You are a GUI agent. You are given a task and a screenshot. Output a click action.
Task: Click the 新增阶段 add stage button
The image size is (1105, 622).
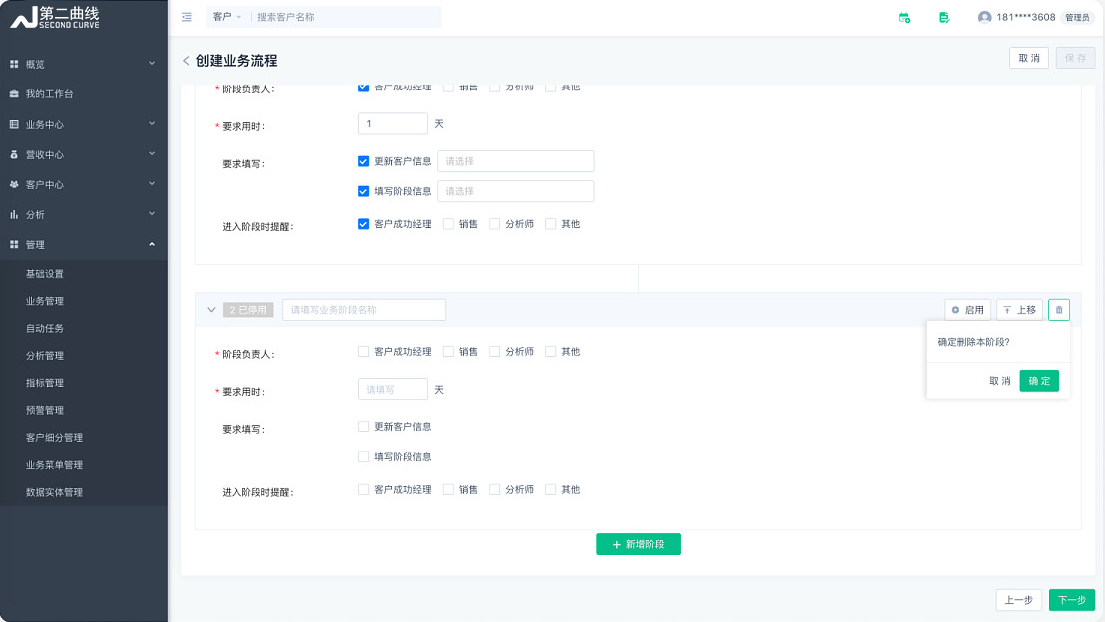[x=638, y=543]
